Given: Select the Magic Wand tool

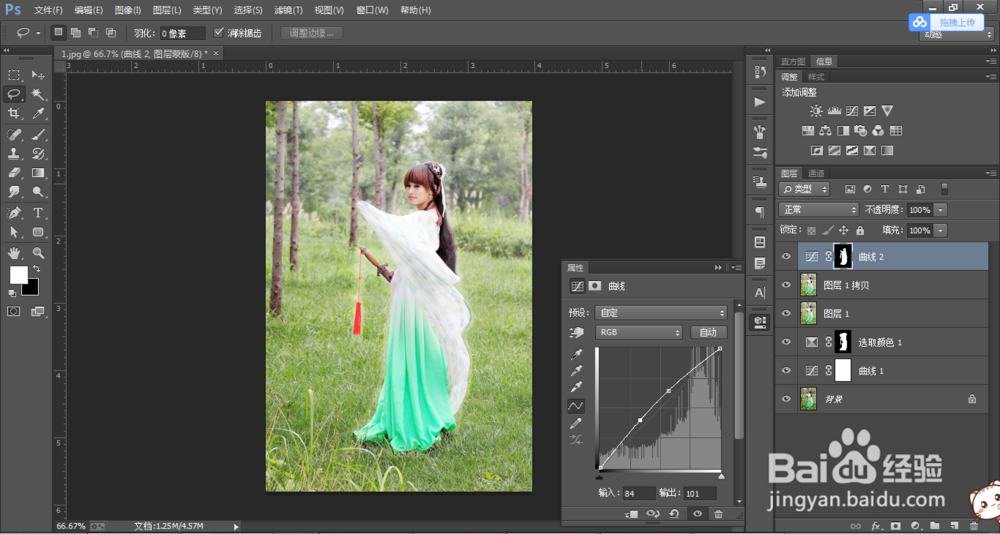Looking at the screenshot, I should [x=38, y=94].
